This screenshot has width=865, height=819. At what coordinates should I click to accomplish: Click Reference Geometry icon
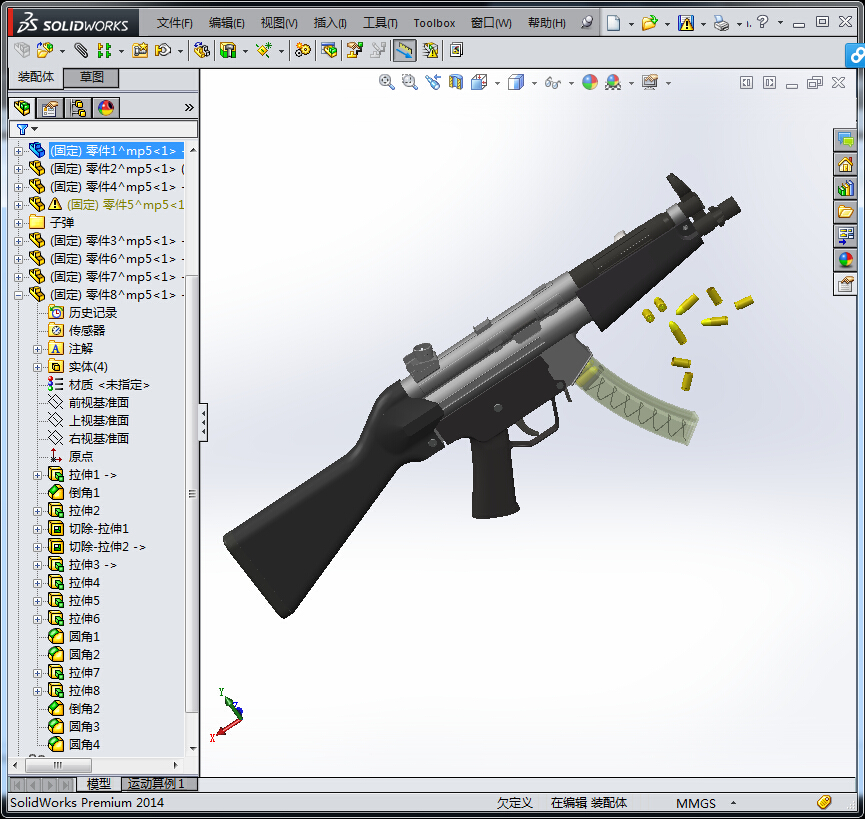[x=264, y=50]
